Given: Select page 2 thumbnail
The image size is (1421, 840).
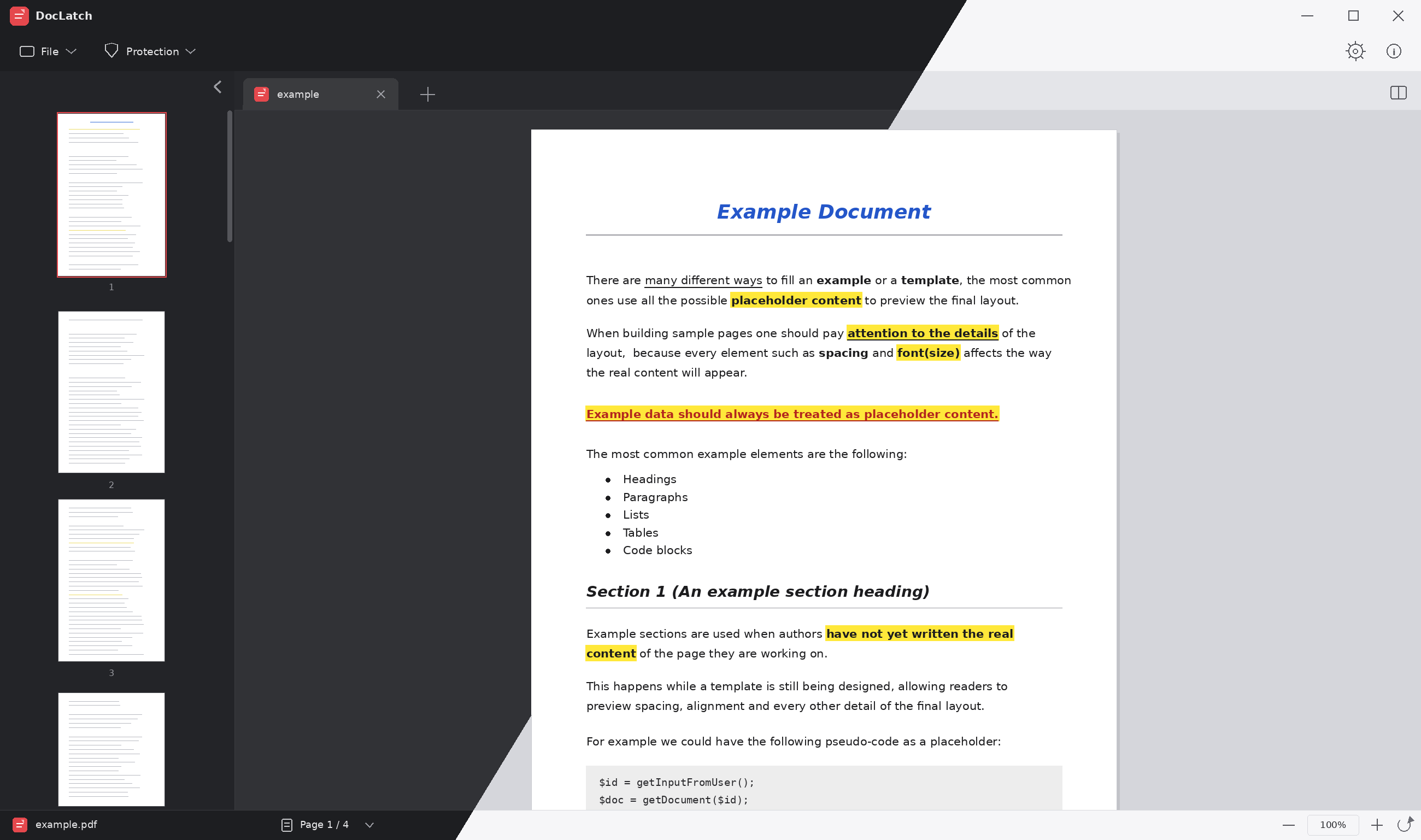Looking at the screenshot, I should pos(111,392).
